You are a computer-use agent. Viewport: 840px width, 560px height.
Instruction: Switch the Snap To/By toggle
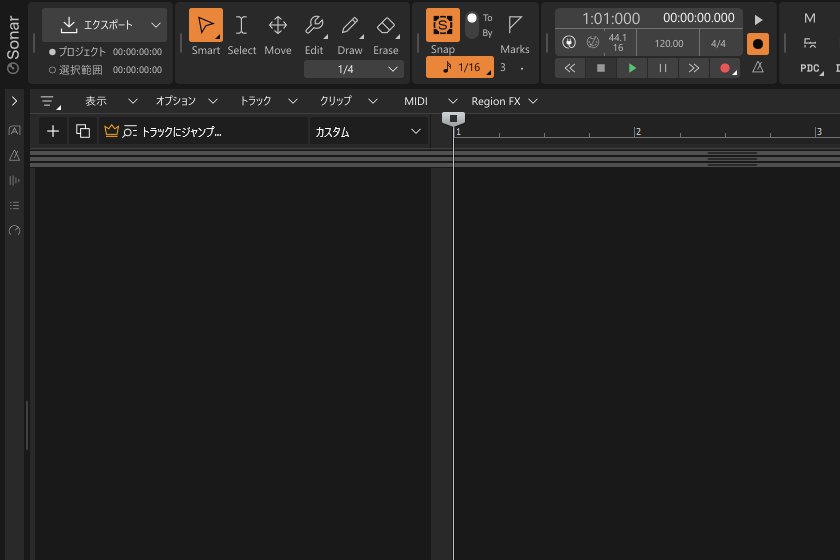point(472,25)
